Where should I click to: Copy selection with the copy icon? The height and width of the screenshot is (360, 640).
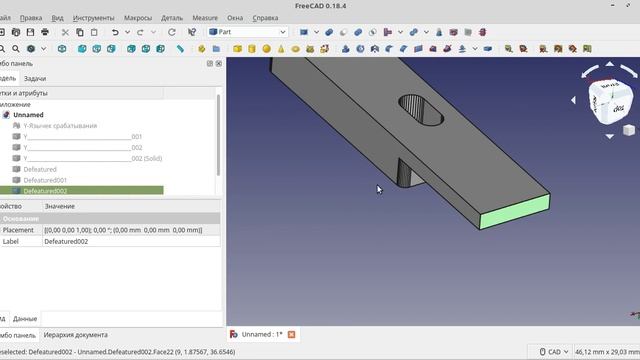tap(80, 32)
